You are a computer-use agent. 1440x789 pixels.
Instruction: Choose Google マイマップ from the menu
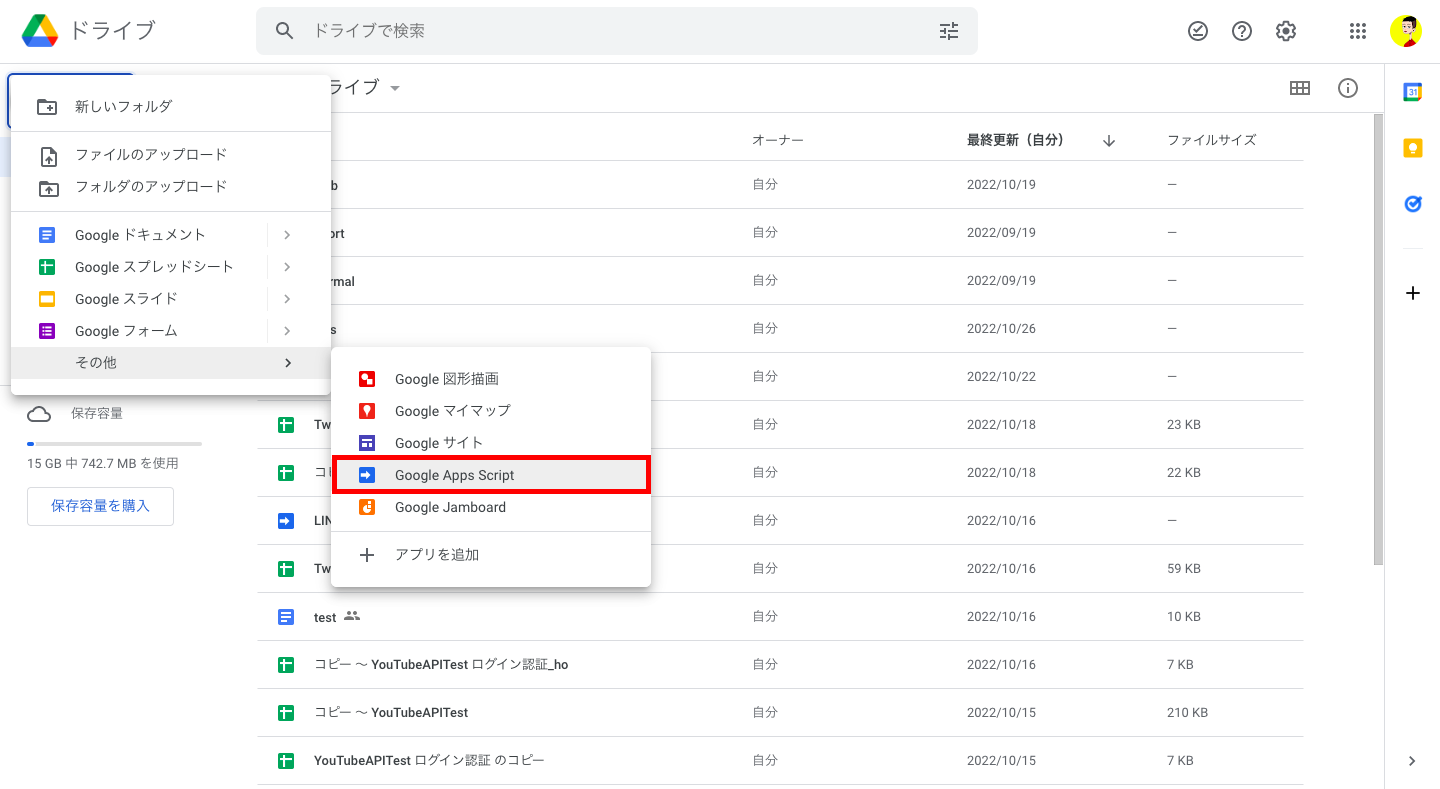point(452,410)
